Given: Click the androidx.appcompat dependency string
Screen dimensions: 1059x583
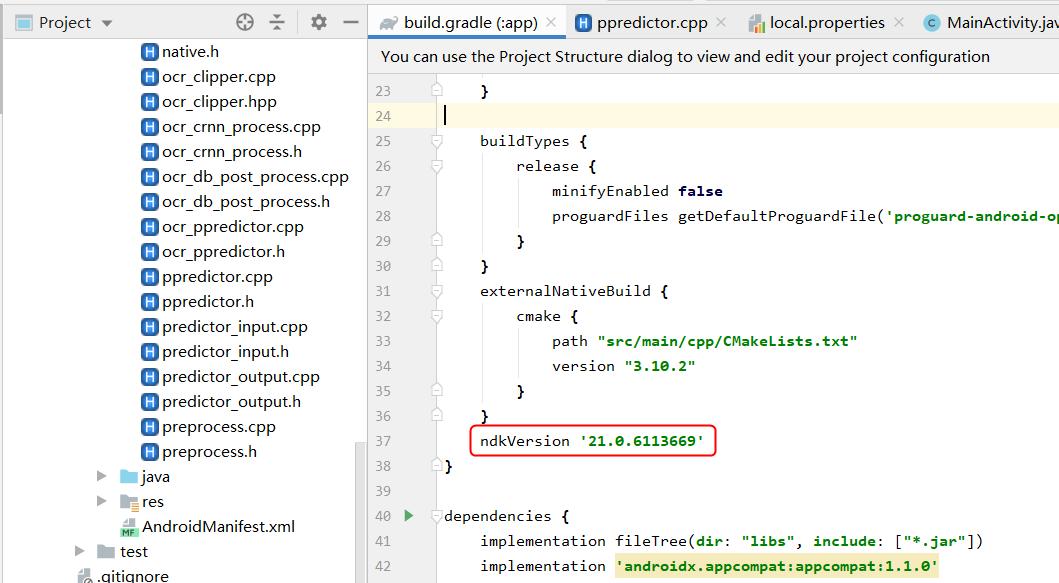Looking at the screenshot, I should pyautogui.click(x=777, y=566).
